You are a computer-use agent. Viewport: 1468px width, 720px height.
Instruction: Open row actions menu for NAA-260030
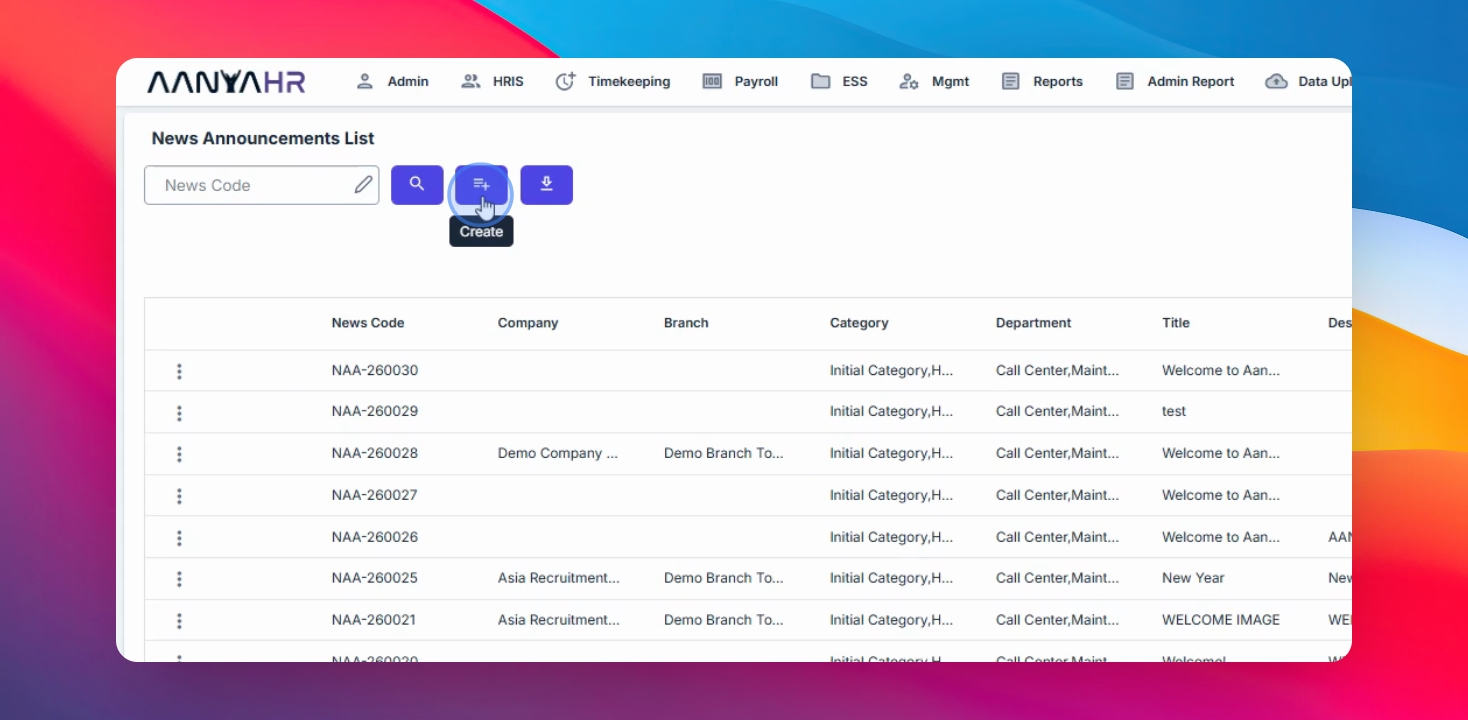tap(179, 371)
